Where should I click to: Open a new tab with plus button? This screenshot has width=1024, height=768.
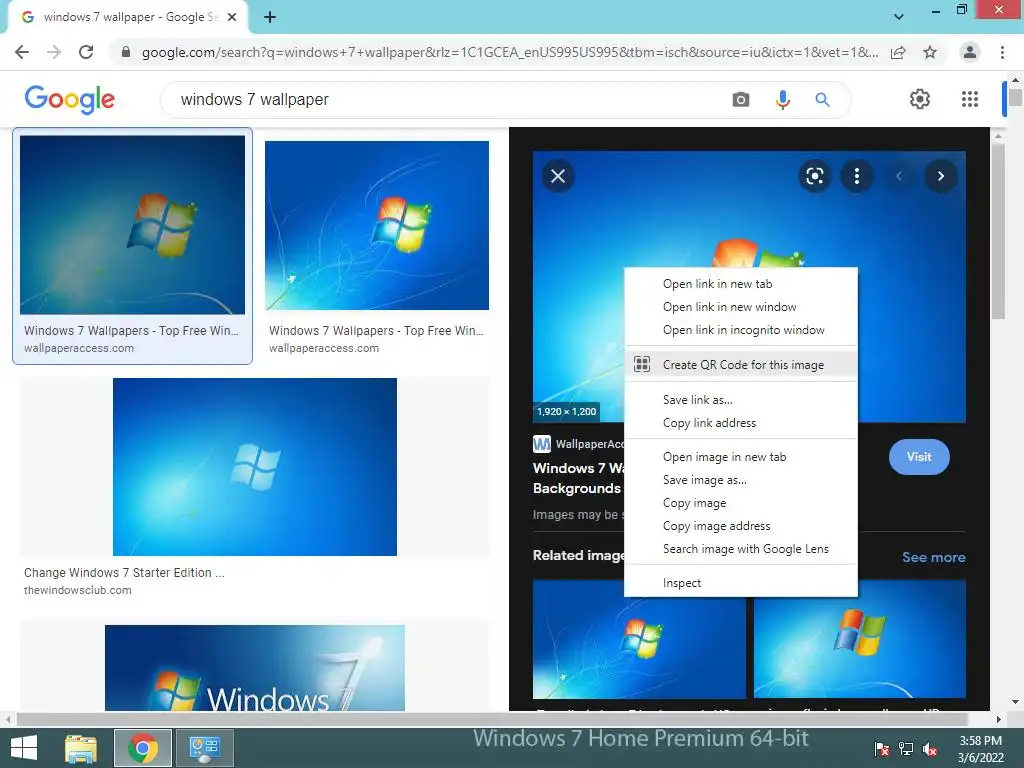pyautogui.click(x=270, y=17)
